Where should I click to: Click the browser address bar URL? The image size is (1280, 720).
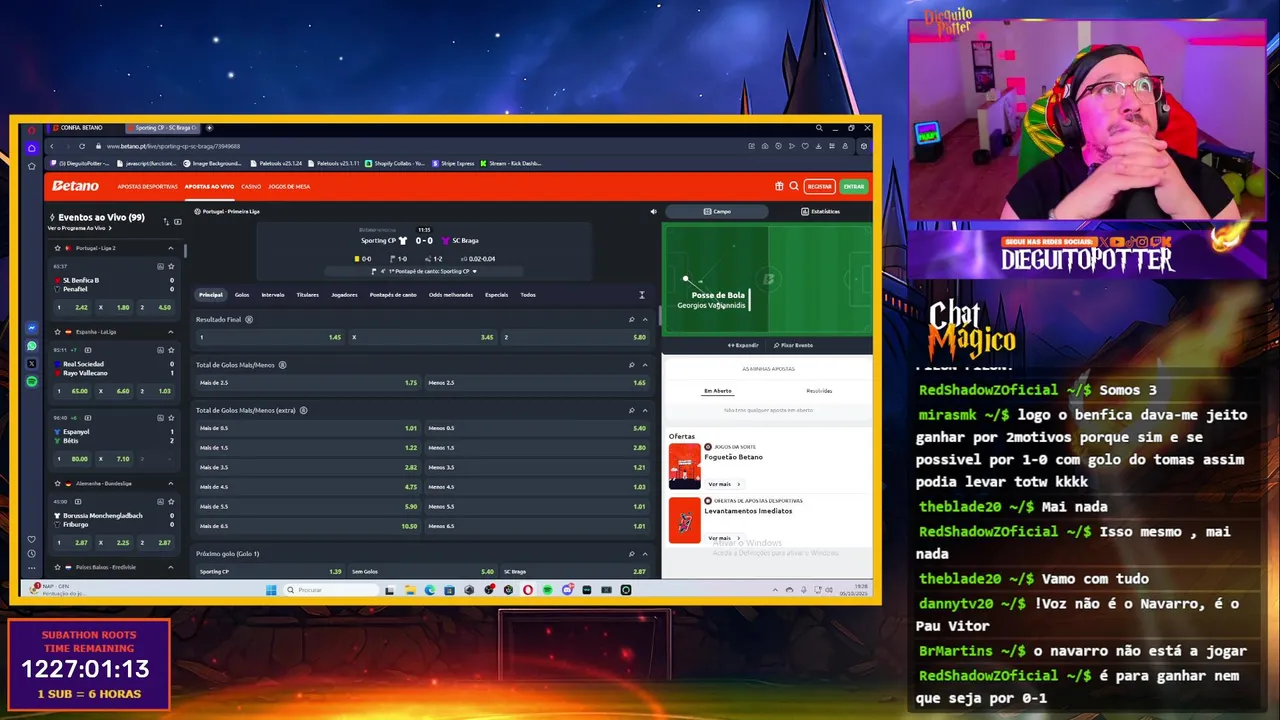click(173, 146)
